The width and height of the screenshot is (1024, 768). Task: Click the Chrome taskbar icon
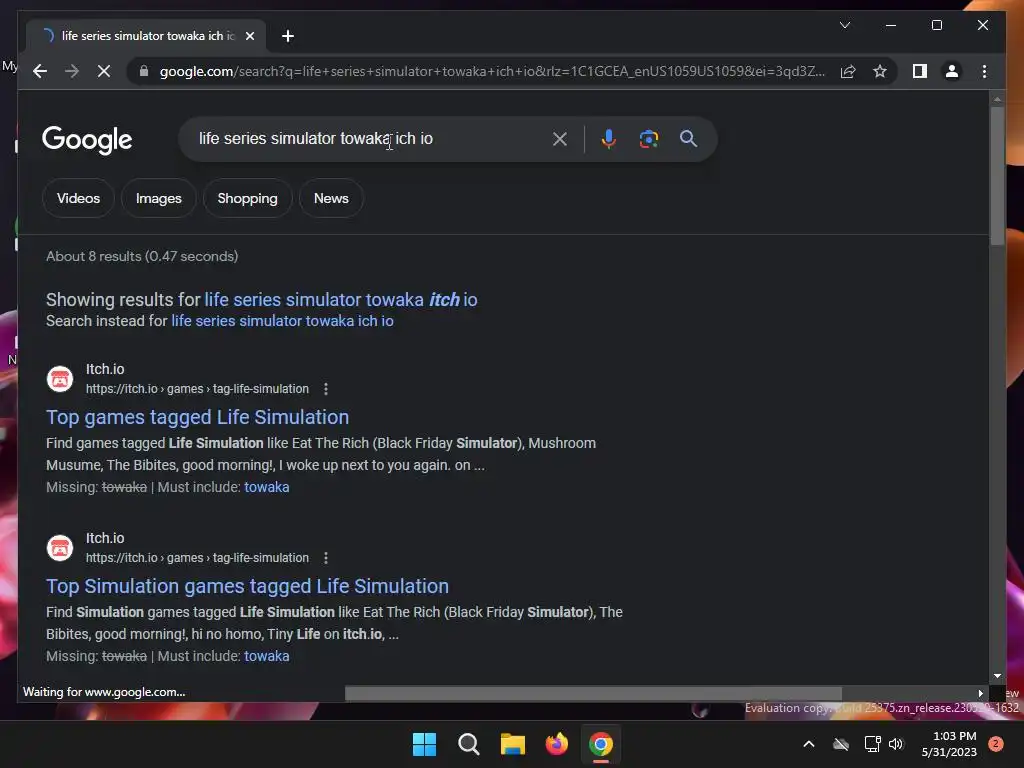tap(601, 744)
